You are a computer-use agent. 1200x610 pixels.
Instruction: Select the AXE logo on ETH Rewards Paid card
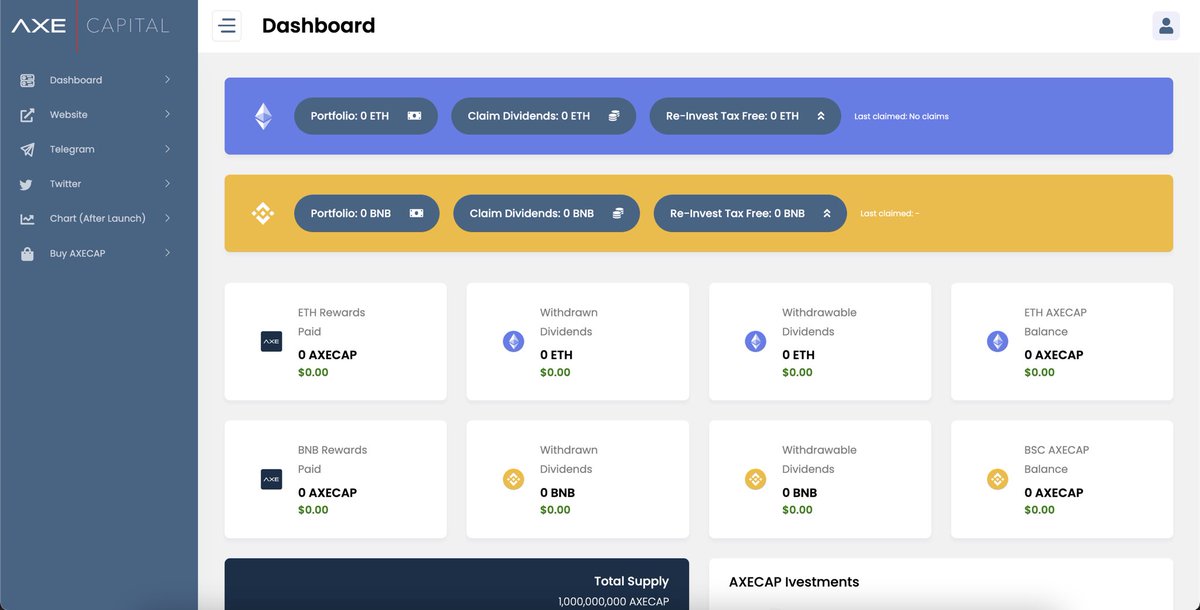click(x=271, y=341)
